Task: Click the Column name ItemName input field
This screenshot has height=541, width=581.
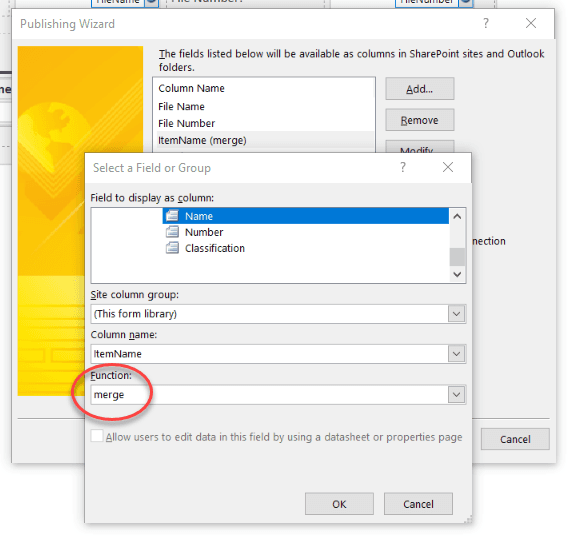Action: point(270,354)
